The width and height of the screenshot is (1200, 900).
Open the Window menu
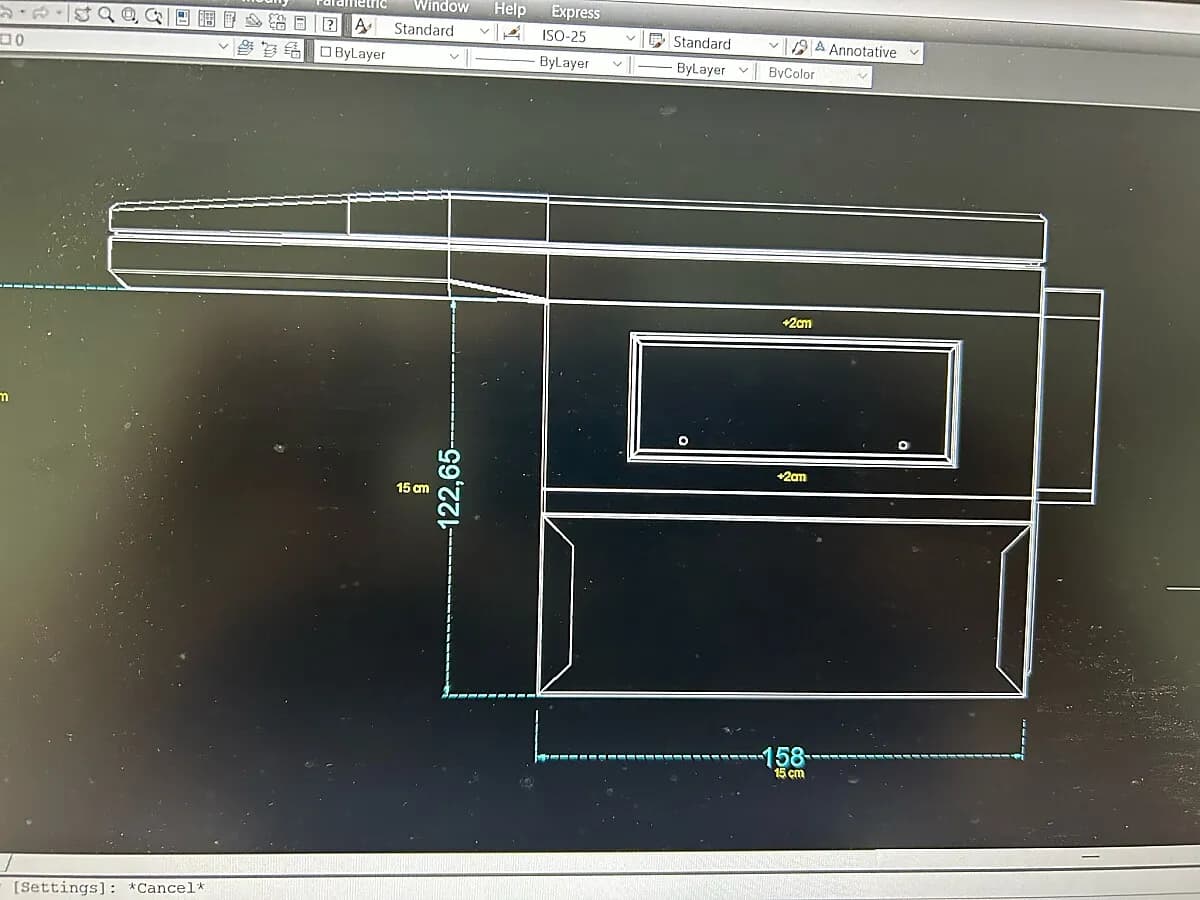coord(441,6)
